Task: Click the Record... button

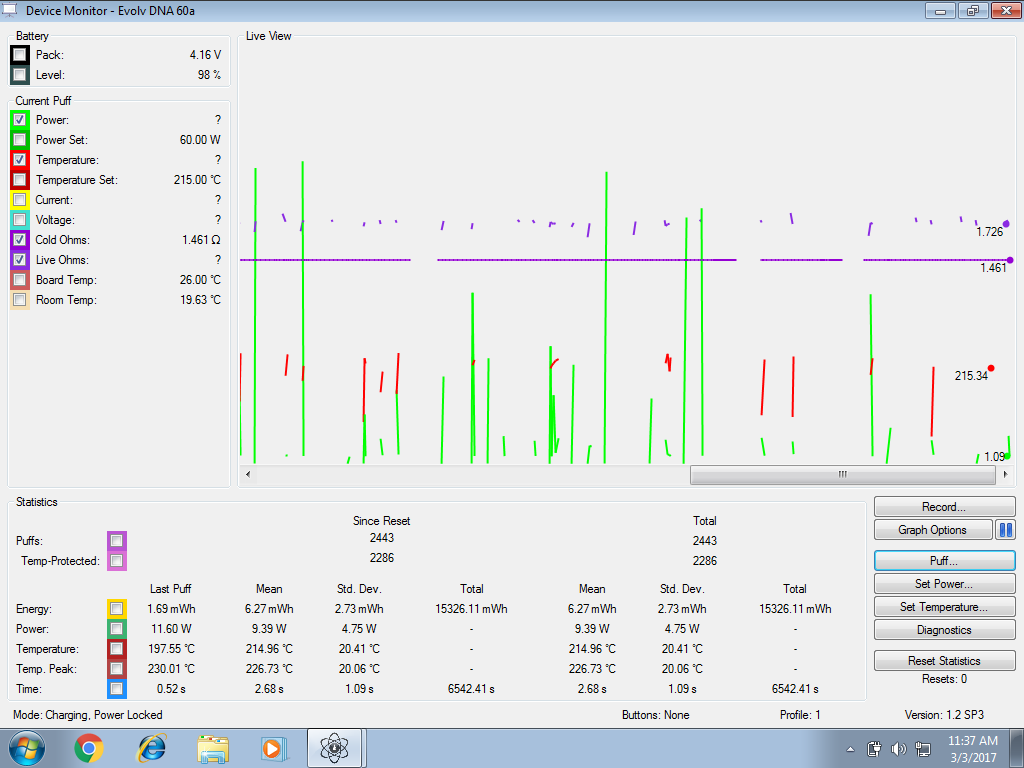Action: 944,507
